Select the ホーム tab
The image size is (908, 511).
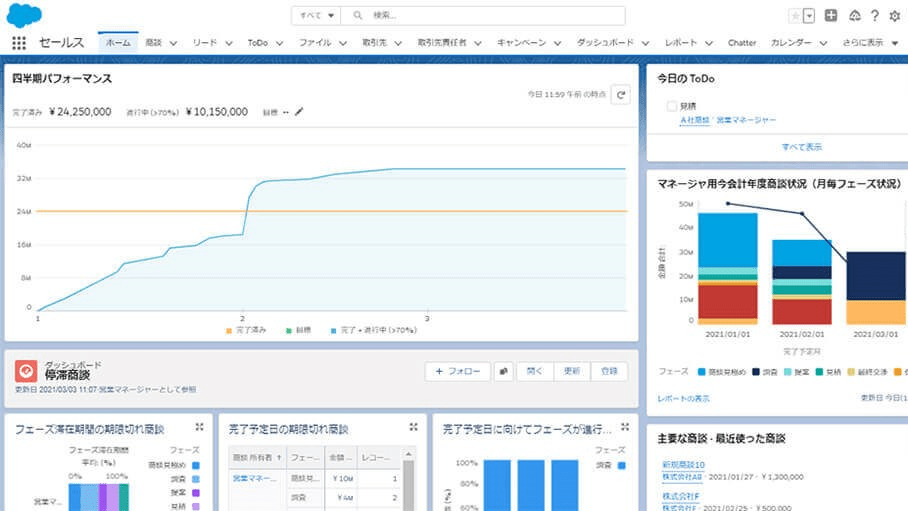pos(118,43)
